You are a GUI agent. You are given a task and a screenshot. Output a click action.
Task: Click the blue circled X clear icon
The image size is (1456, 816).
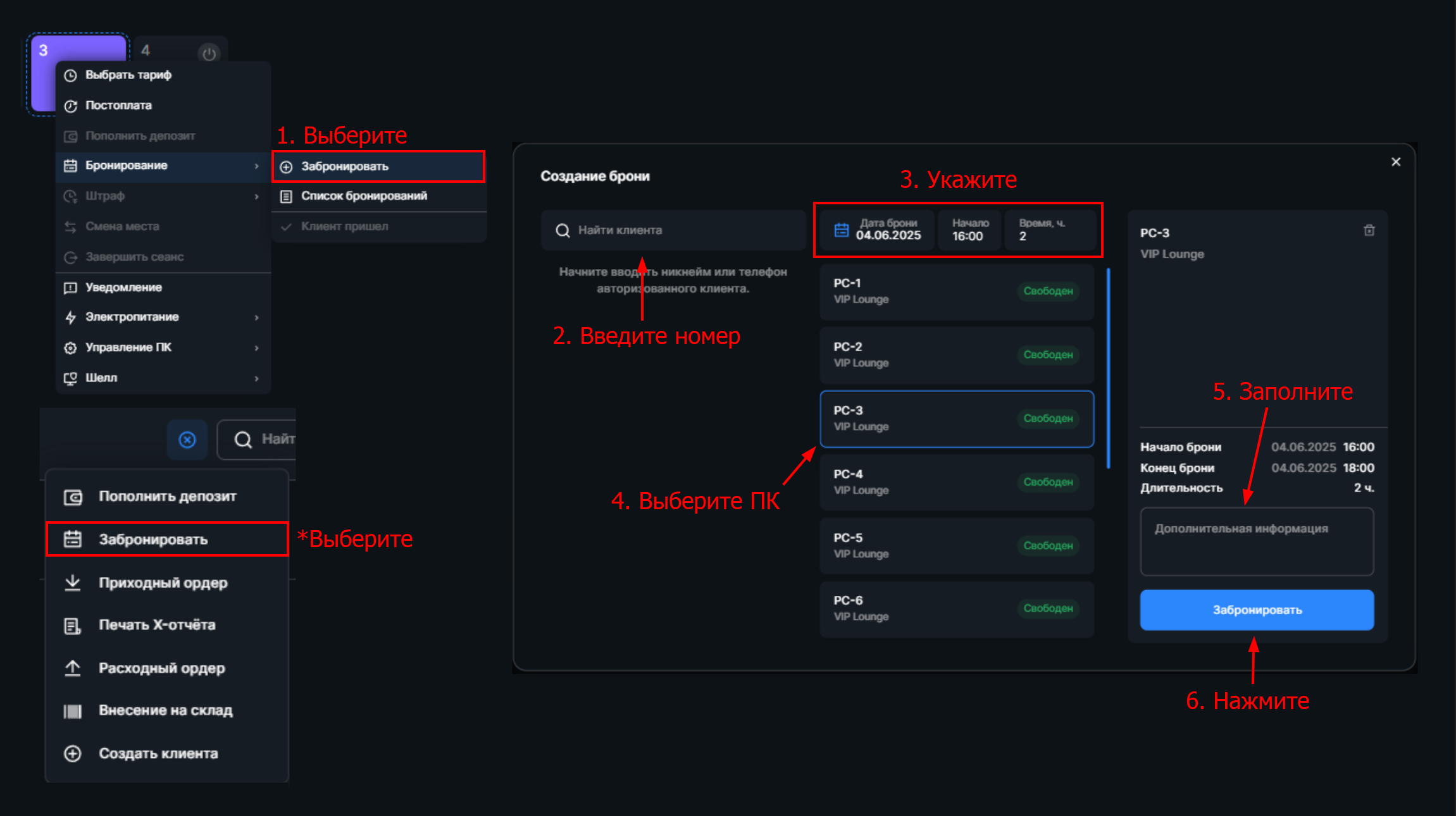pyautogui.click(x=187, y=440)
